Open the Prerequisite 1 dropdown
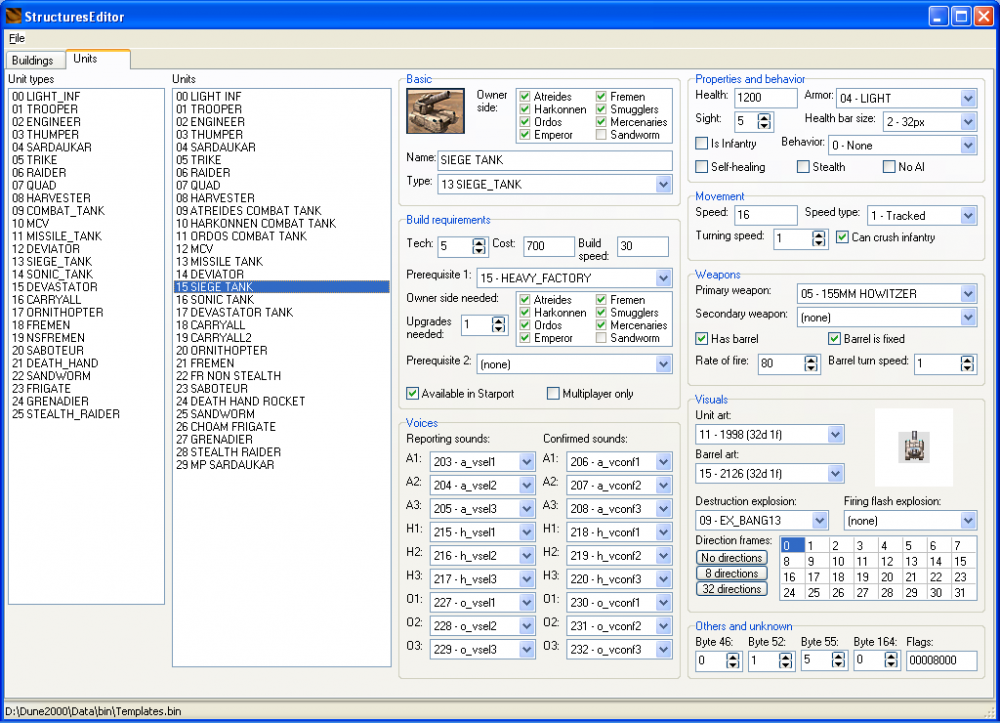1000x723 pixels. click(x=664, y=278)
